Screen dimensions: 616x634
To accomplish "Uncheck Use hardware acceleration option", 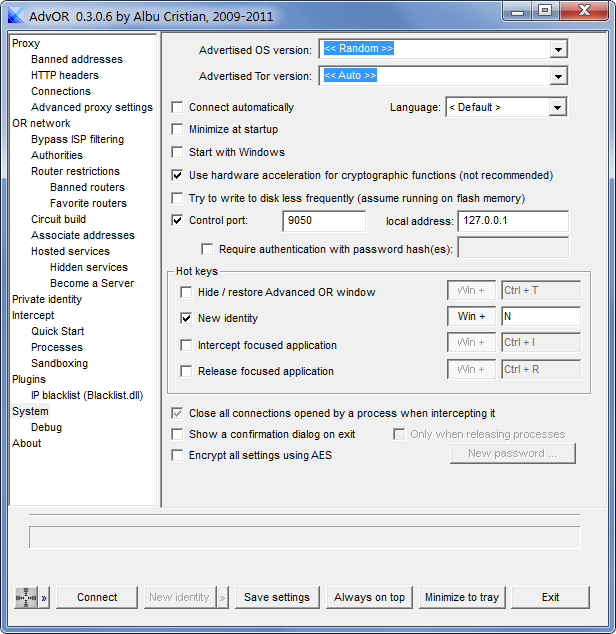I will point(177,175).
